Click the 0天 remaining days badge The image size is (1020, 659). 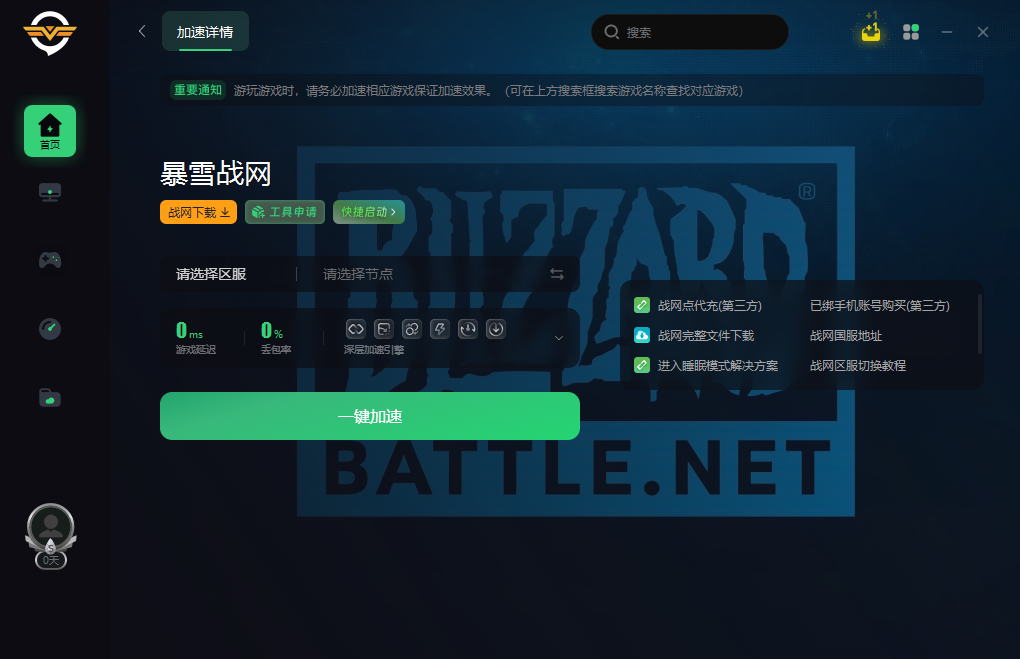coord(51,560)
